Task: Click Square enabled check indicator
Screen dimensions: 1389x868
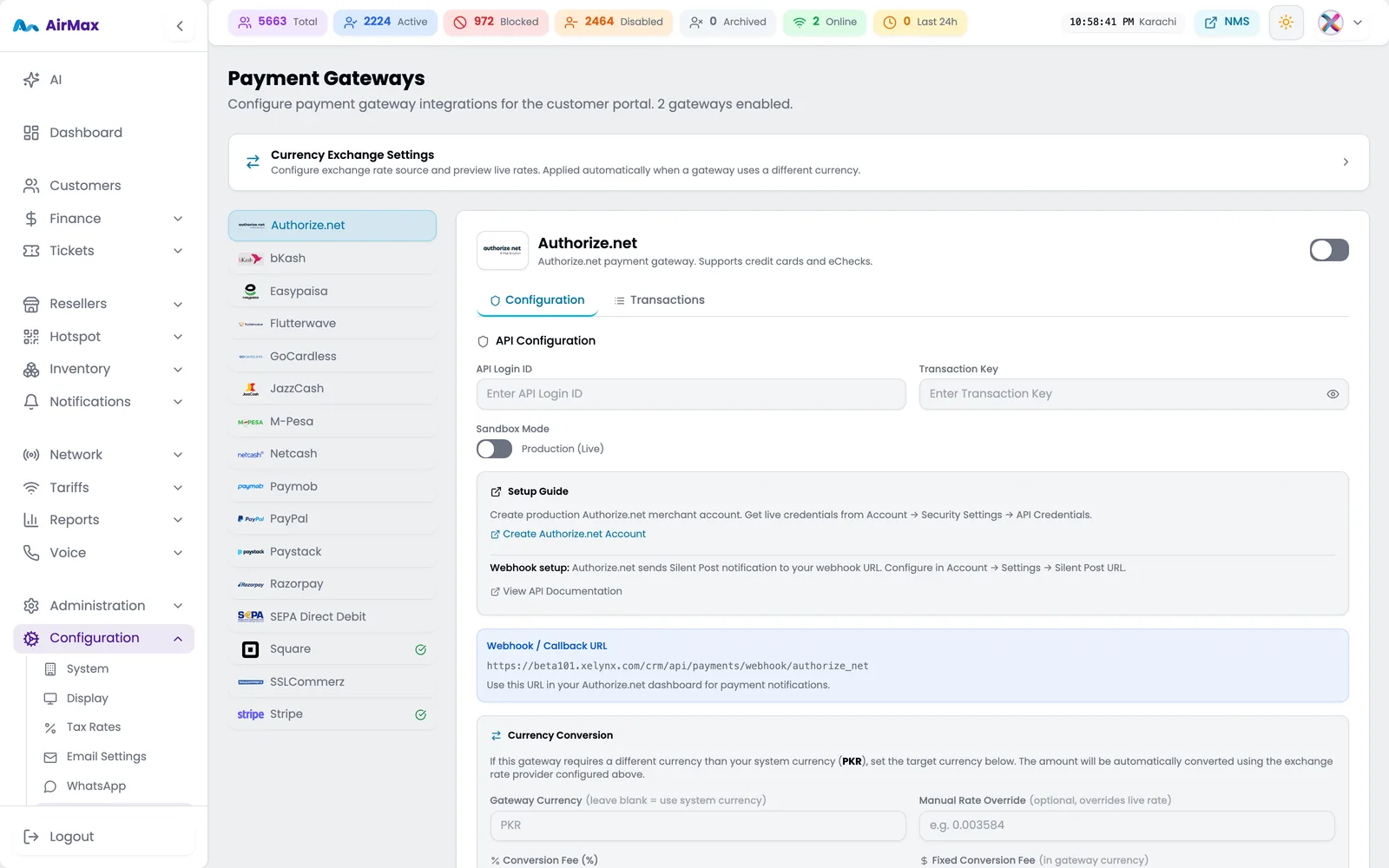Action: 420,649
